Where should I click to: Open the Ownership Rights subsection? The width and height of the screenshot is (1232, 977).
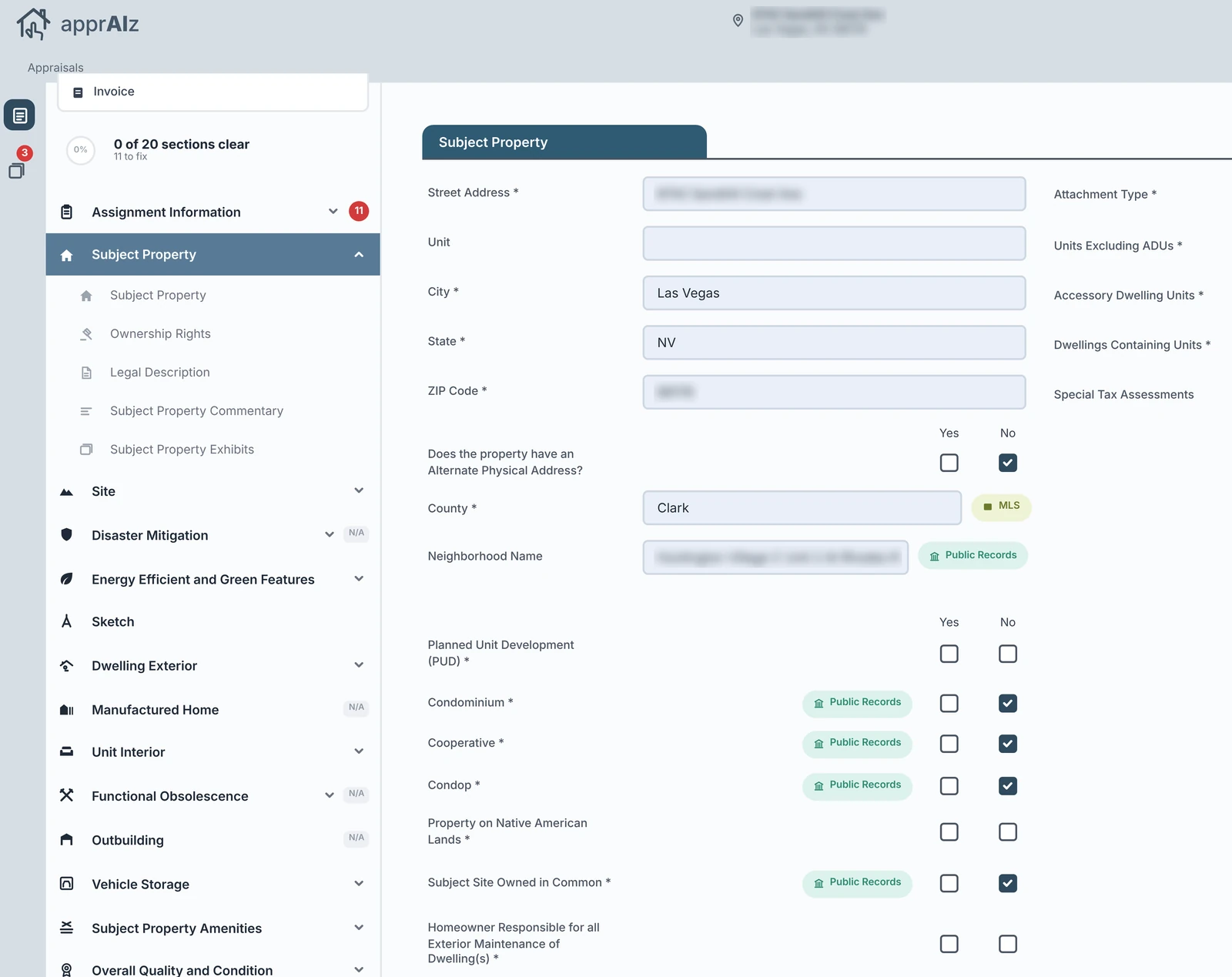click(x=160, y=334)
